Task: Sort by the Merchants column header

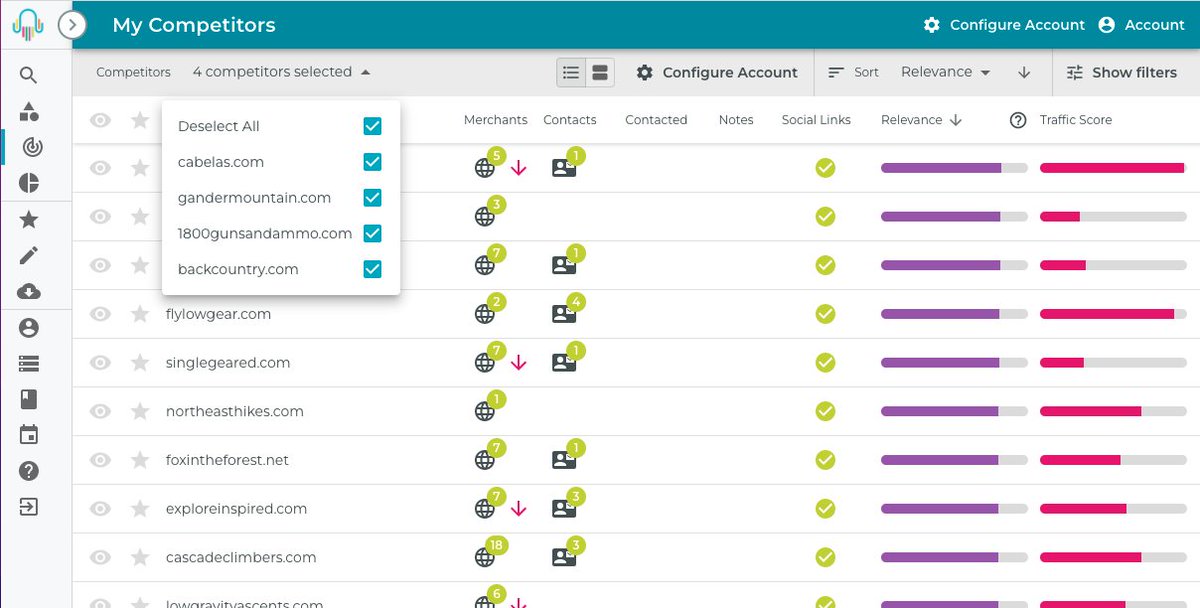Action: tap(495, 120)
